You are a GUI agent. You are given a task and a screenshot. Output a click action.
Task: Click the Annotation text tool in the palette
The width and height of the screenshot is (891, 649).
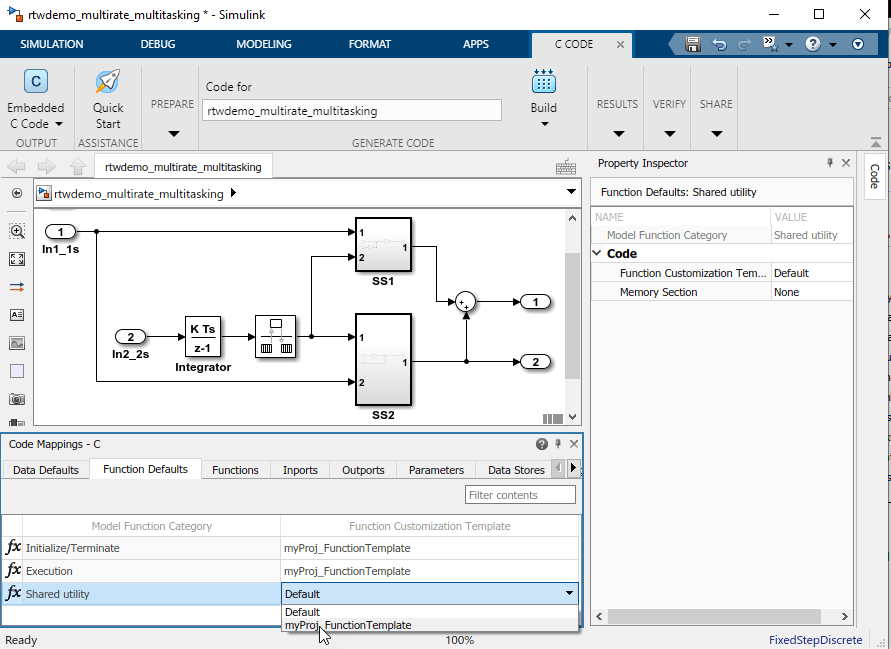(x=17, y=315)
